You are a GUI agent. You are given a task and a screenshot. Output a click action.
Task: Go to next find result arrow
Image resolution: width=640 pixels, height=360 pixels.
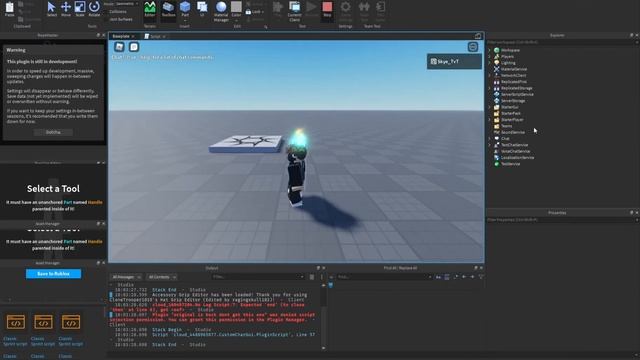[x=472, y=277]
